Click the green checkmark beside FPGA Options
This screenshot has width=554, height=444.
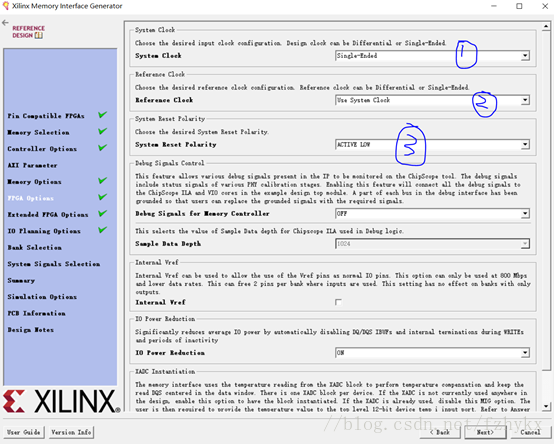click(102, 197)
